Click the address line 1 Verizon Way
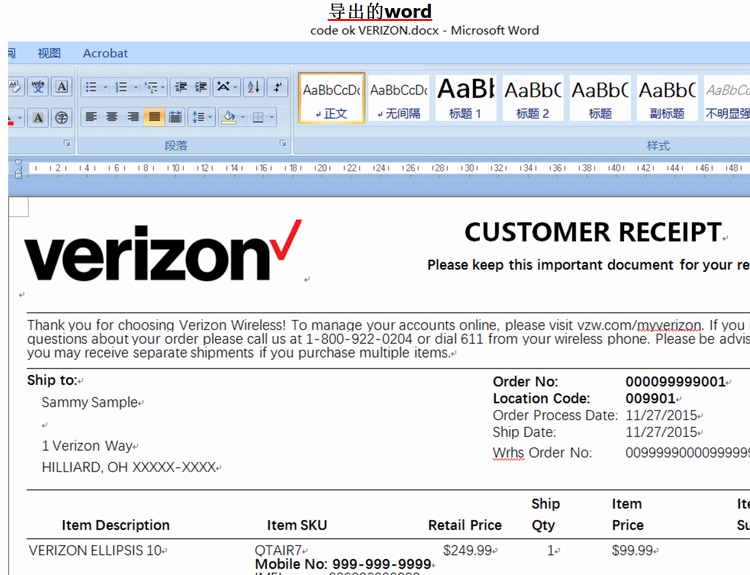The image size is (750, 575). click(87, 446)
